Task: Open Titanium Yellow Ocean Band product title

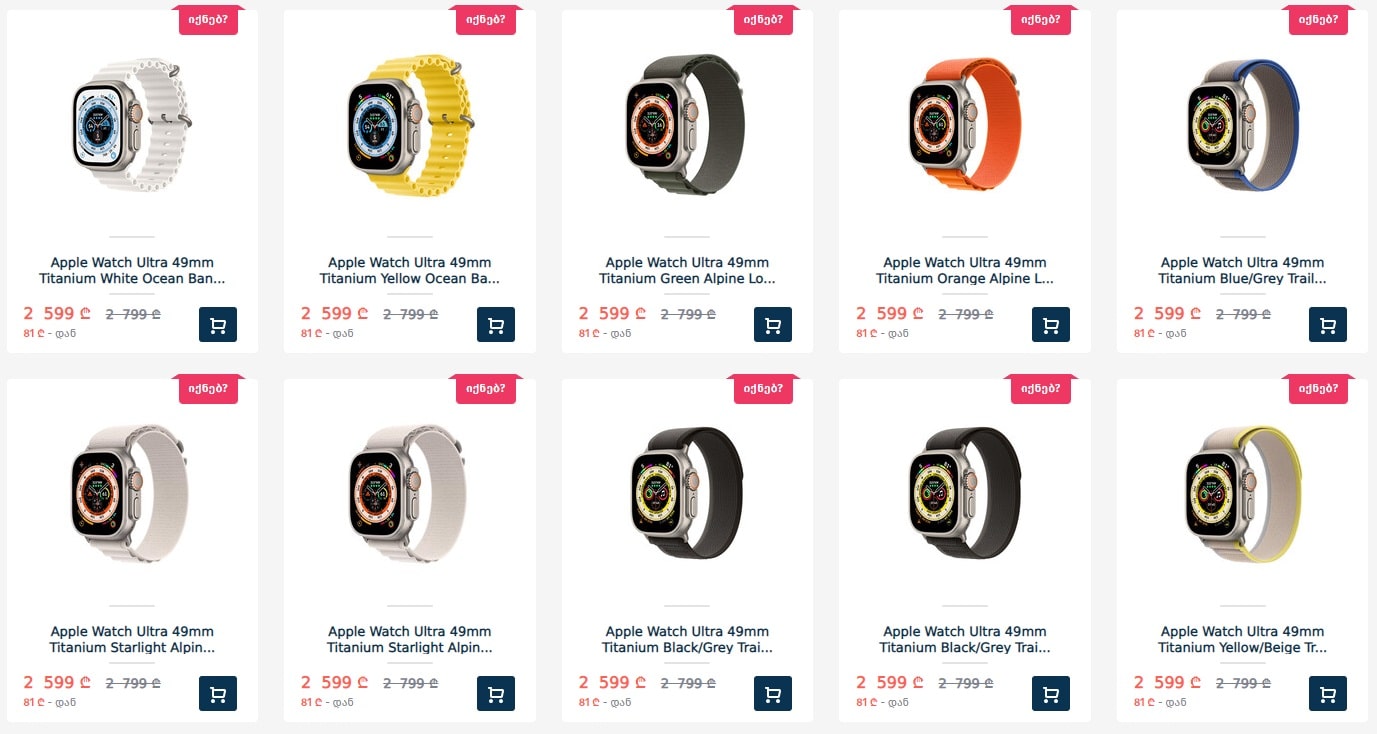Action: 410,271
